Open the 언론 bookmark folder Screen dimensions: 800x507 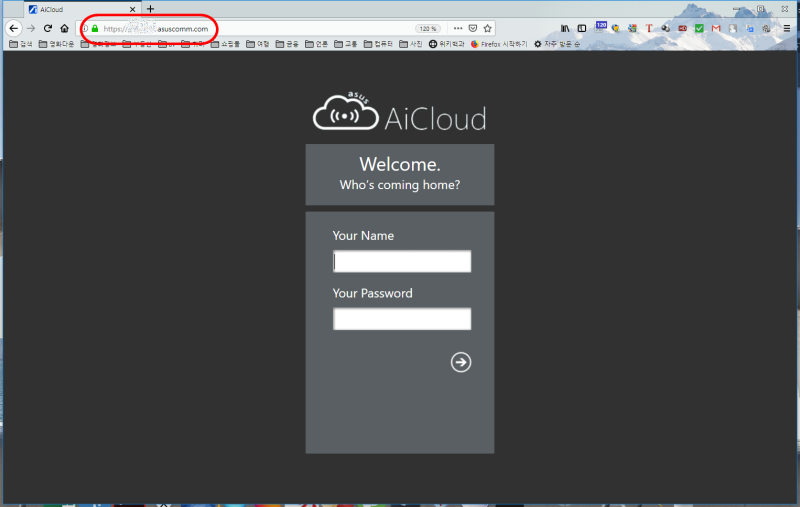tap(316, 44)
